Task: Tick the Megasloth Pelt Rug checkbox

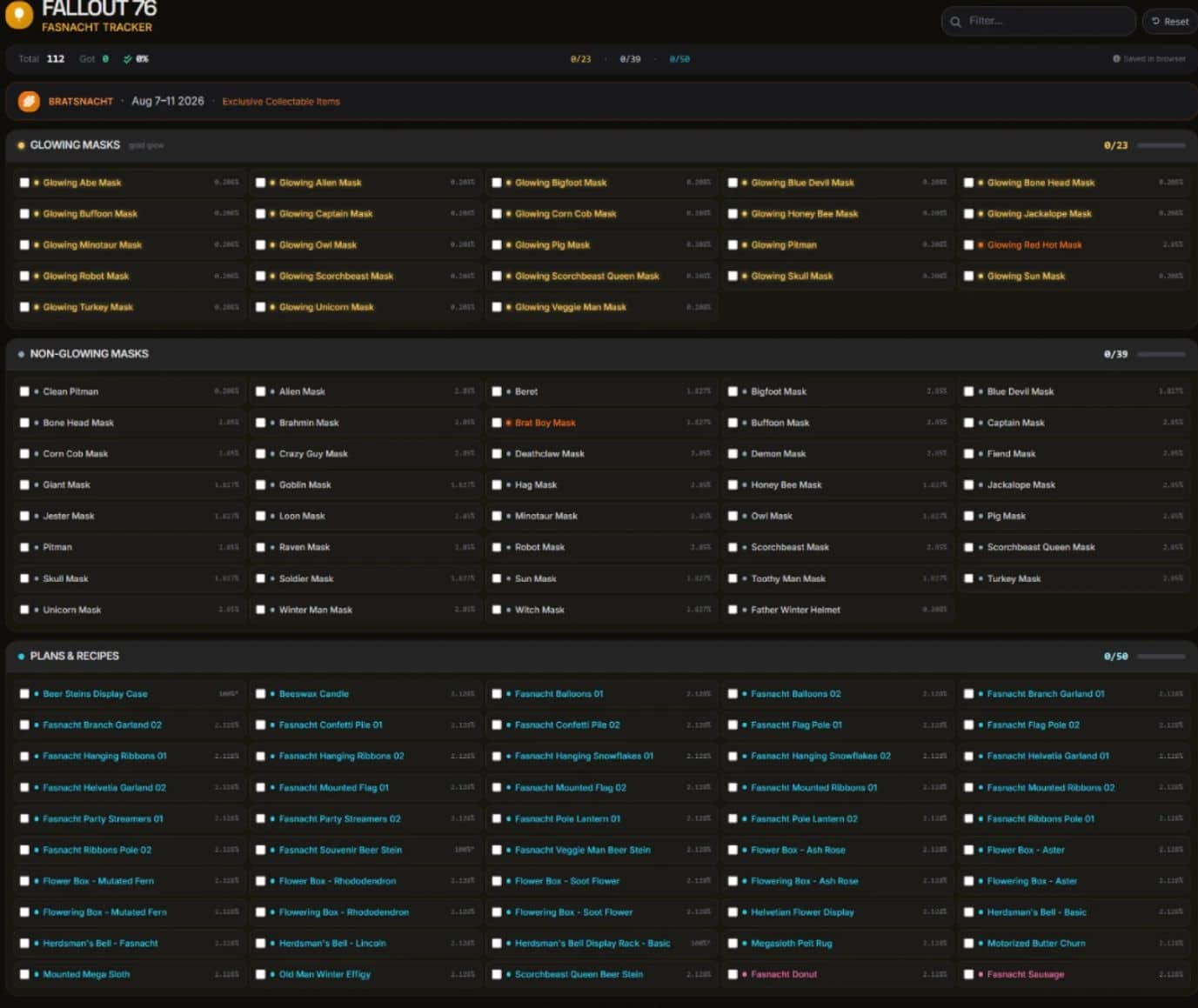Action: tap(733, 944)
